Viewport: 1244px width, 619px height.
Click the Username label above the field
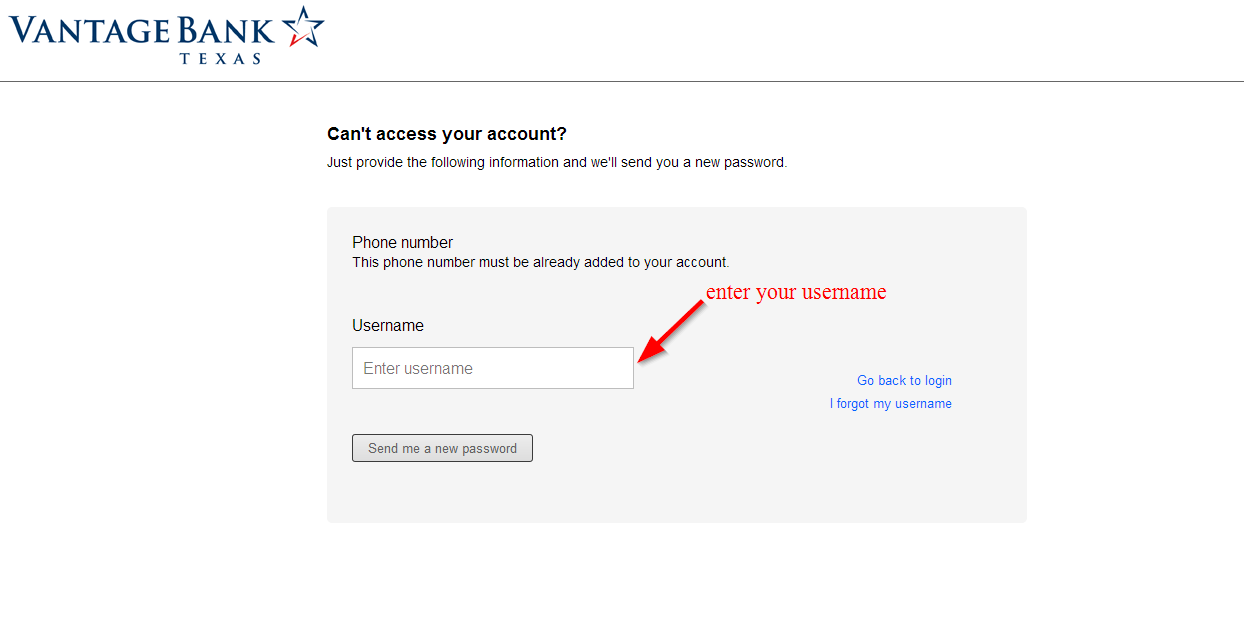pyautogui.click(x=388, y=325)
